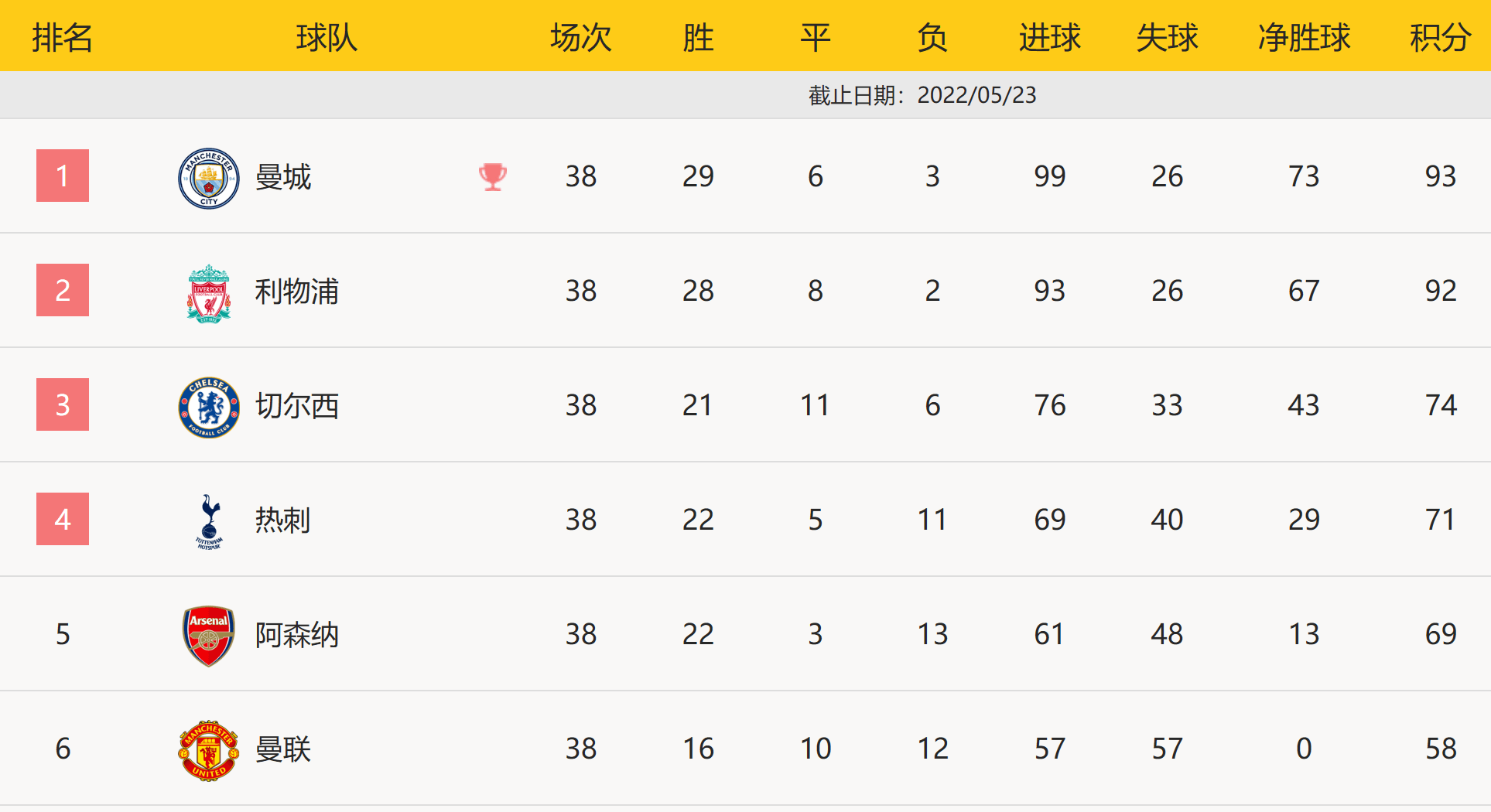Open the 曼联 team link
Screen dimensions: 1491x812
point(283,749)
